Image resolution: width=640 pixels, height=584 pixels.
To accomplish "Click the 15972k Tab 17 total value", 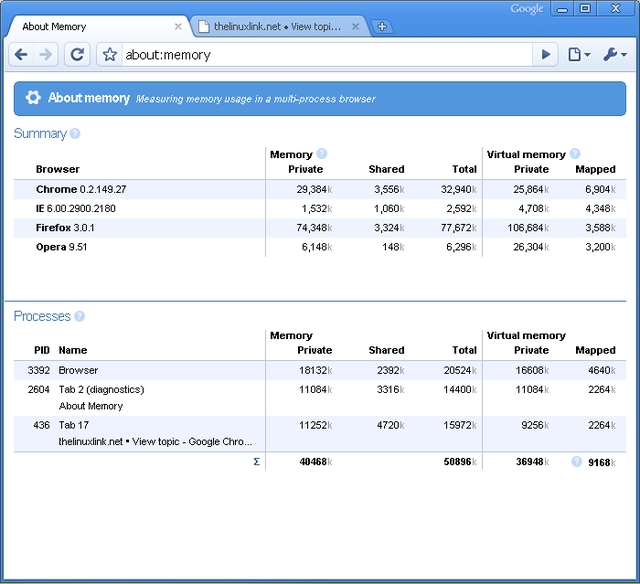I will click(x=460, y=425).
